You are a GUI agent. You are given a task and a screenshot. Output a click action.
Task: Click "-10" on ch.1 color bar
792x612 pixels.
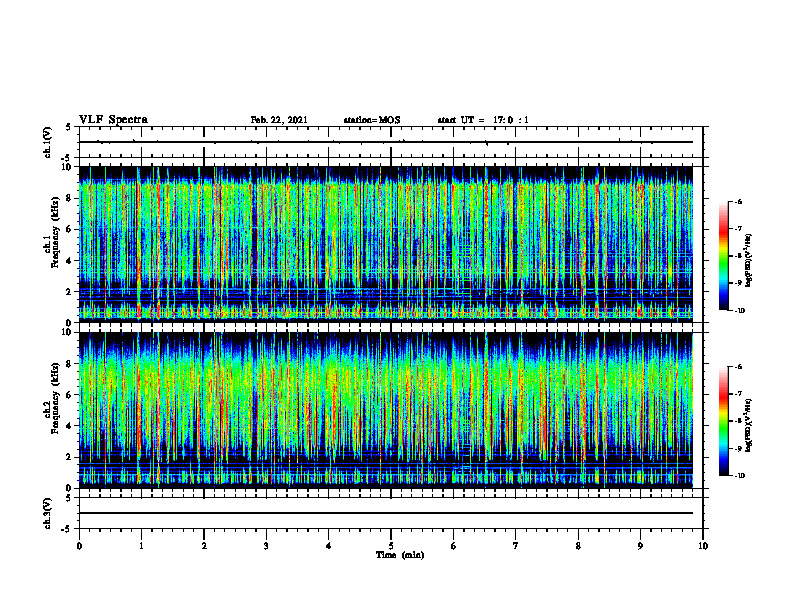click(x=739, y=311)
